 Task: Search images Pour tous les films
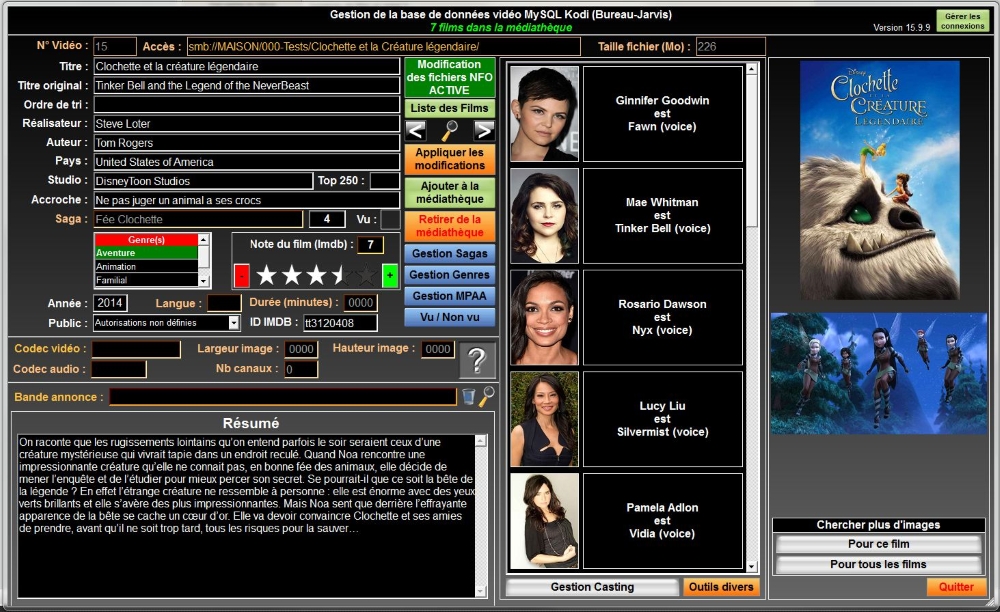click(x=878, y=564)
